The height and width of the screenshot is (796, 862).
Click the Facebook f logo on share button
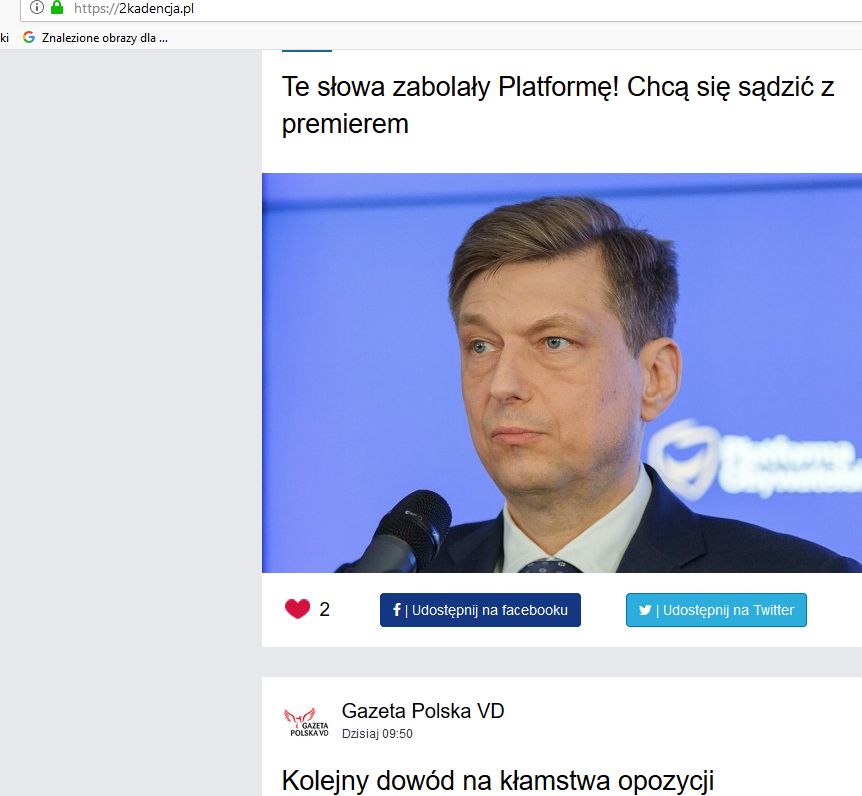(397, 610)
